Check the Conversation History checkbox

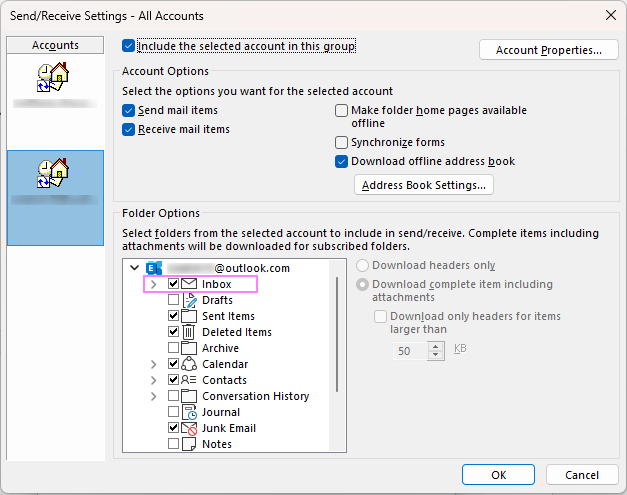coord(173,395)
